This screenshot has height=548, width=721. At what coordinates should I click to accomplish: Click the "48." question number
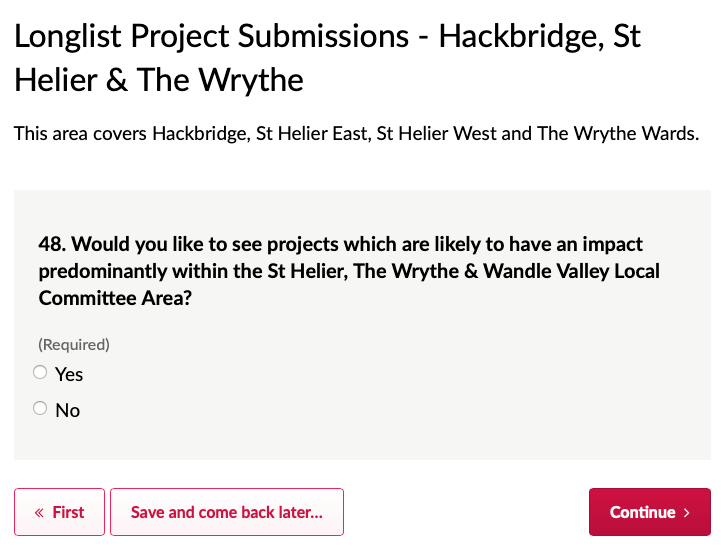pos(52,244)
